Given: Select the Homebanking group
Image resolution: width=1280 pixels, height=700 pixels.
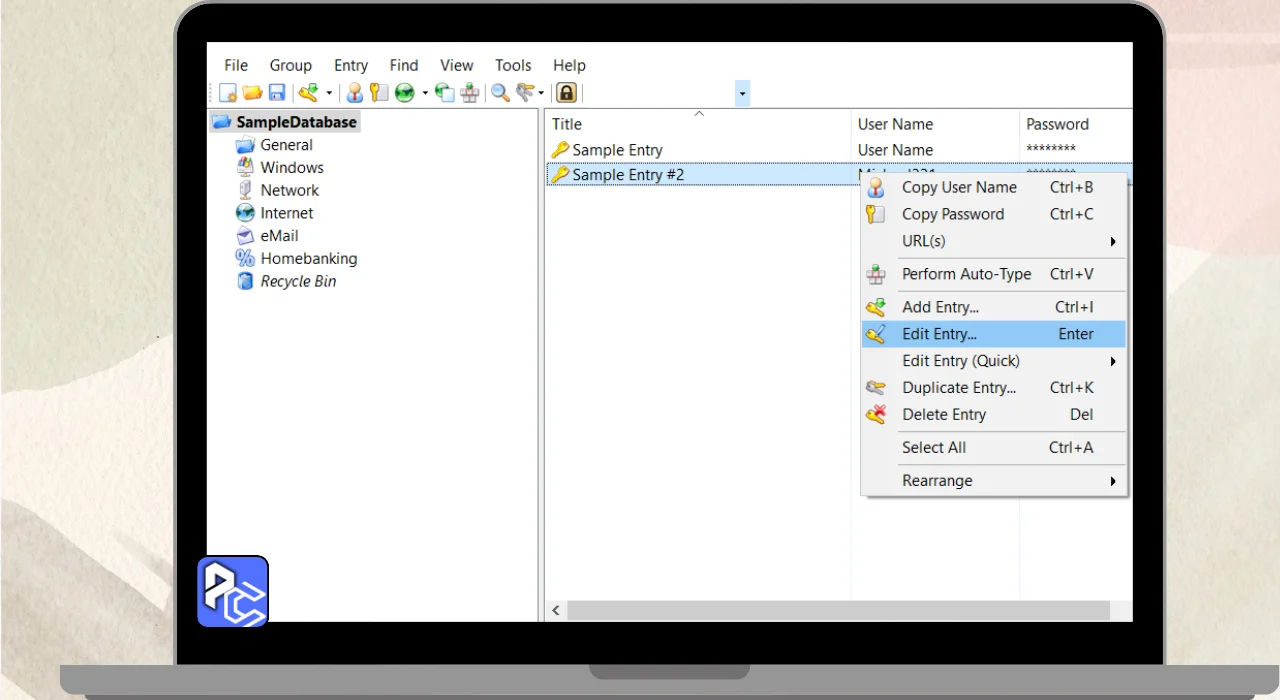Looking at the screenshot, I should tap(308, 258).
